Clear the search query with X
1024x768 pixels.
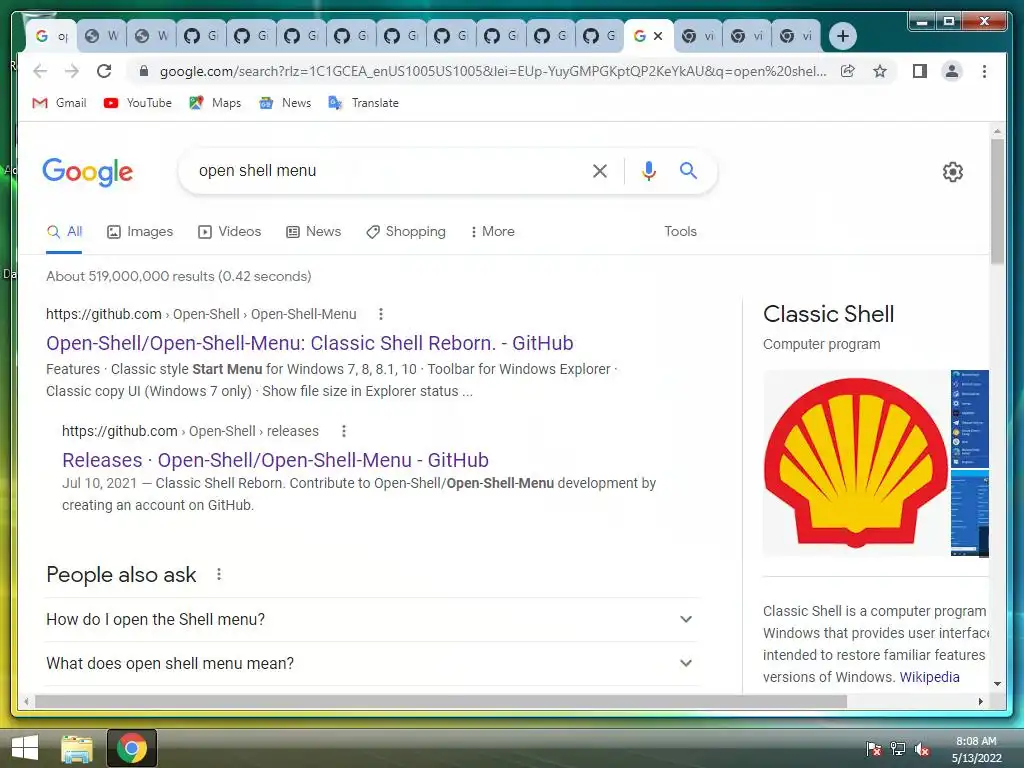pos(600,171)
